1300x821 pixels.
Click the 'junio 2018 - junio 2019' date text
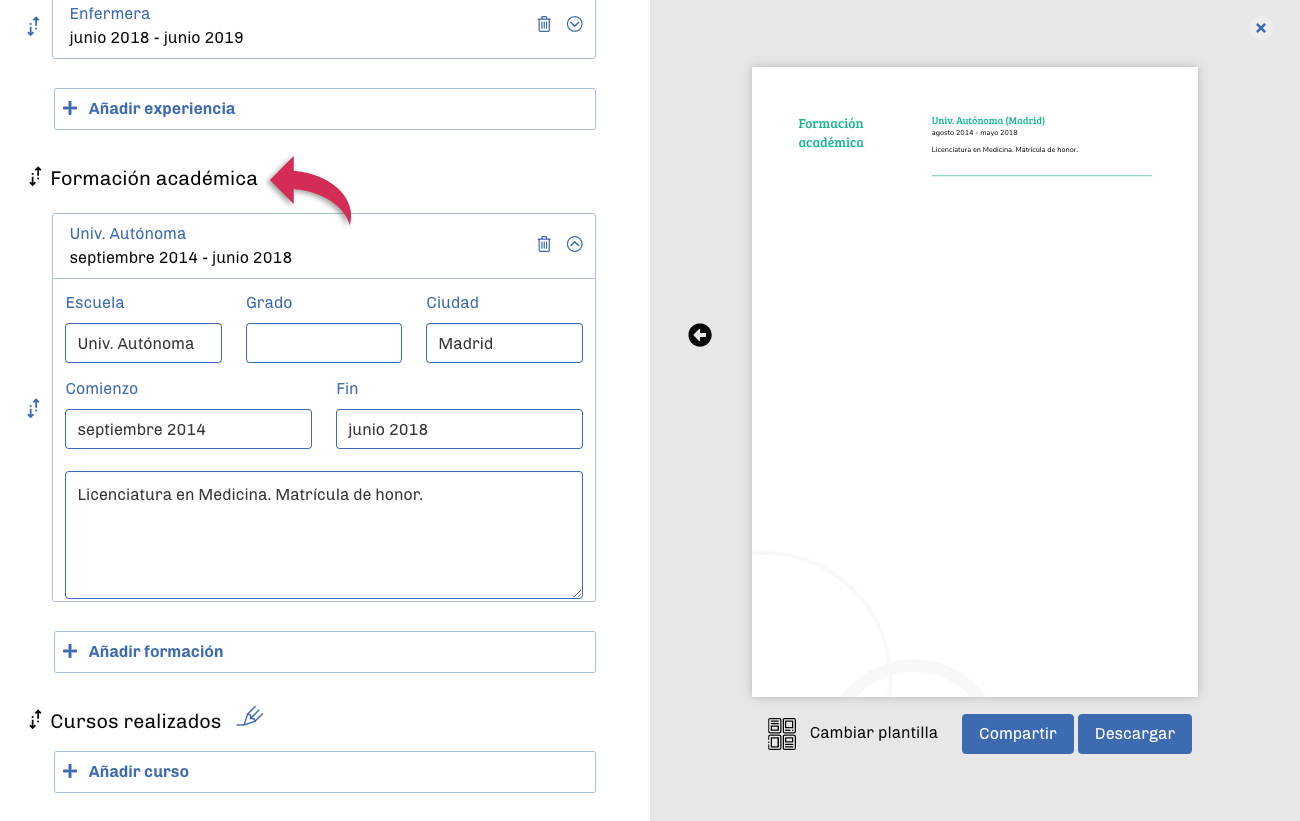pos(157,38)
